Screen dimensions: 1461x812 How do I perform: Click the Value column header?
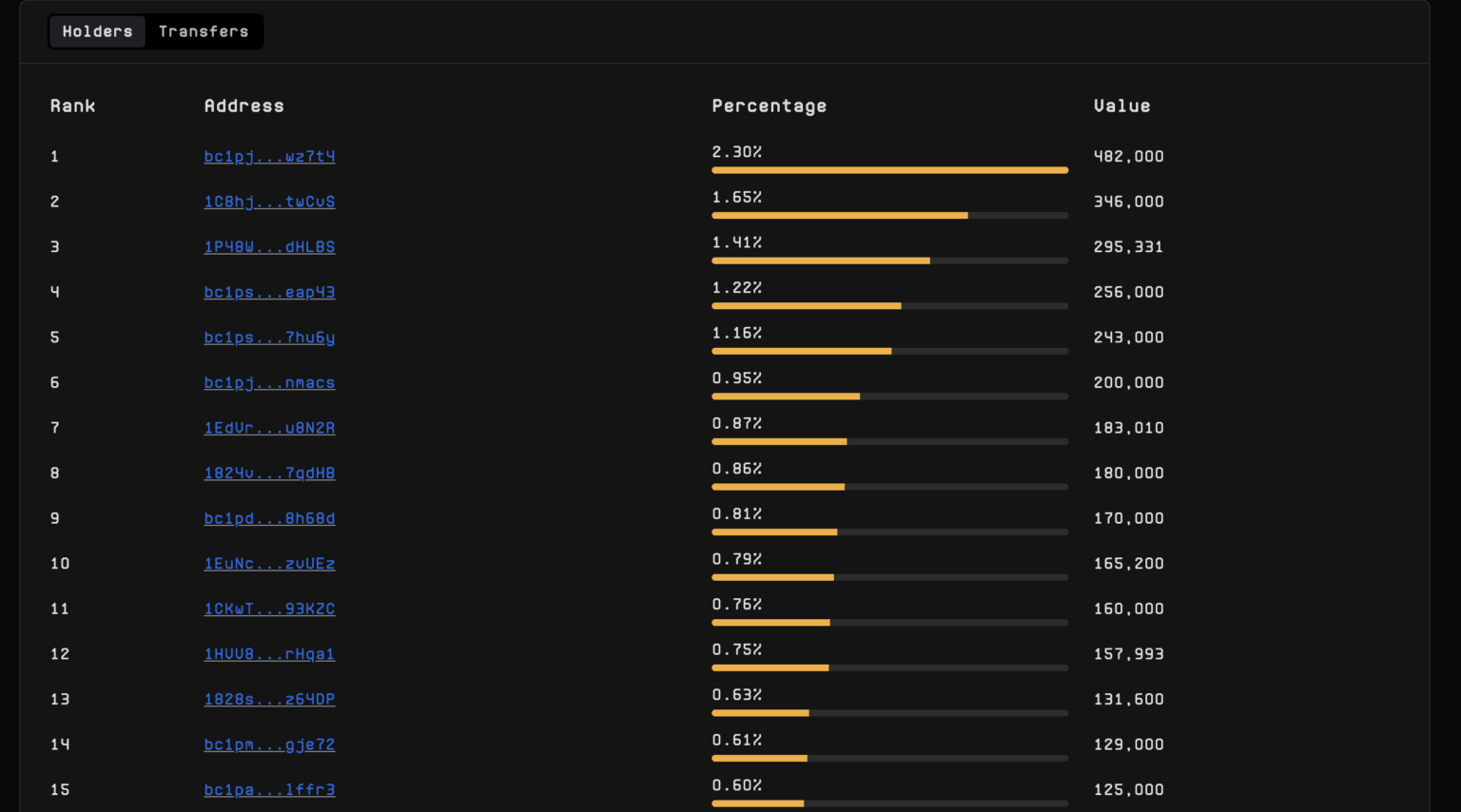point(1121,106)
